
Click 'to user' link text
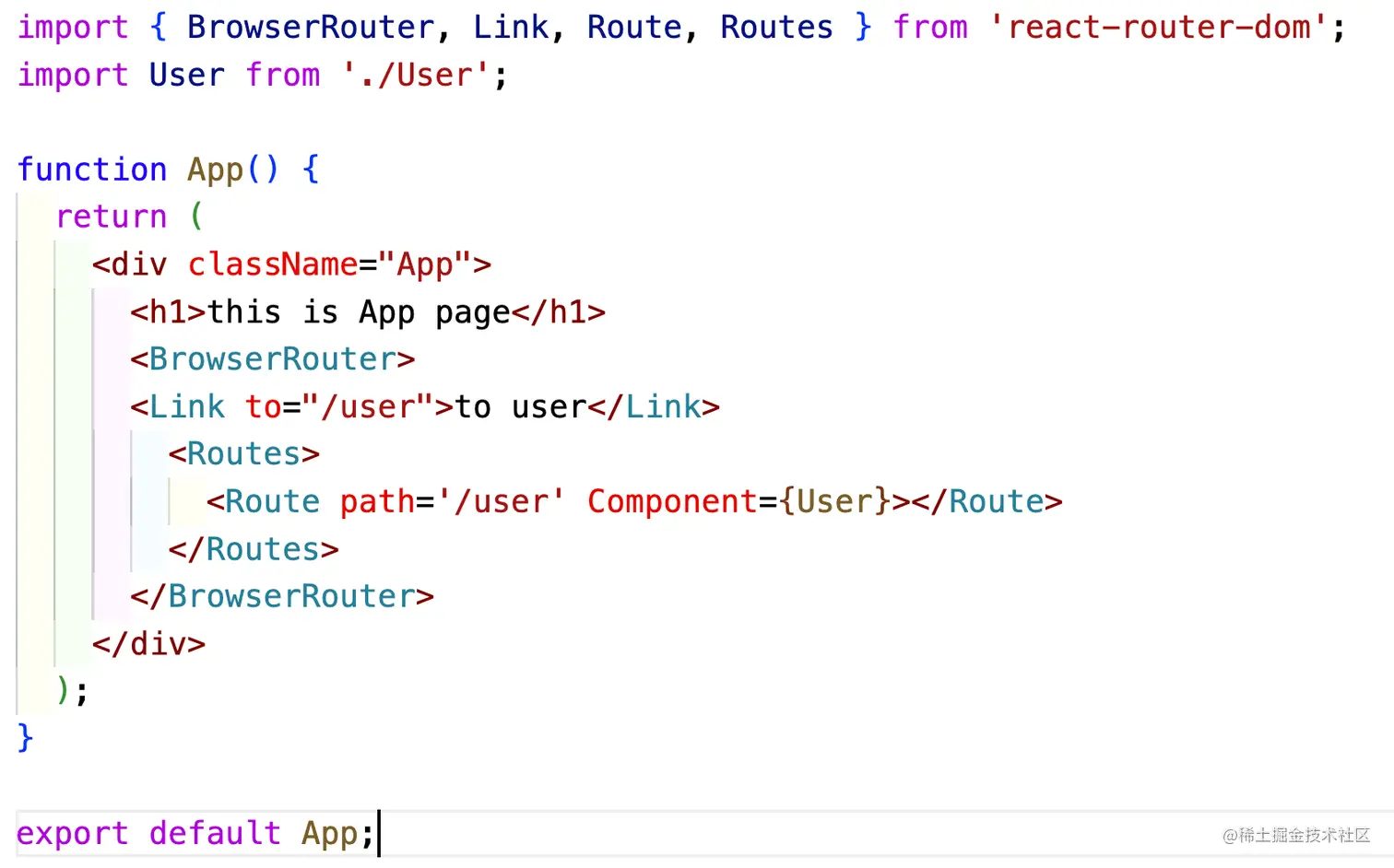[521, 406]
